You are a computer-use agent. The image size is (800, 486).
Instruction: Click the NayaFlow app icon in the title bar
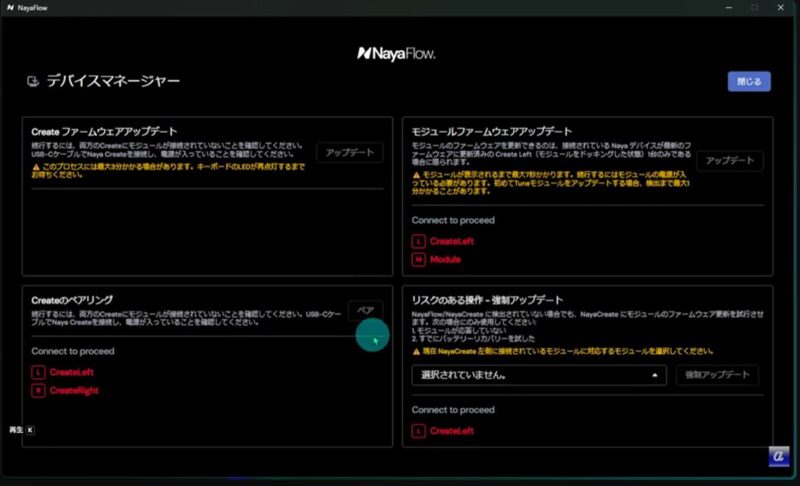9,7
